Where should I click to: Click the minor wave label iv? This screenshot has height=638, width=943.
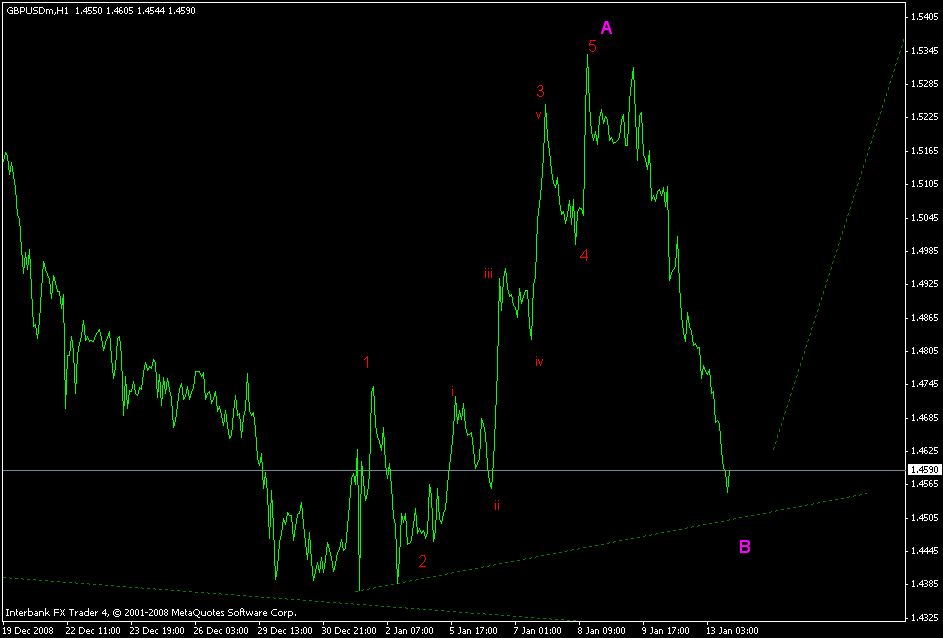[x=539, y=363]
